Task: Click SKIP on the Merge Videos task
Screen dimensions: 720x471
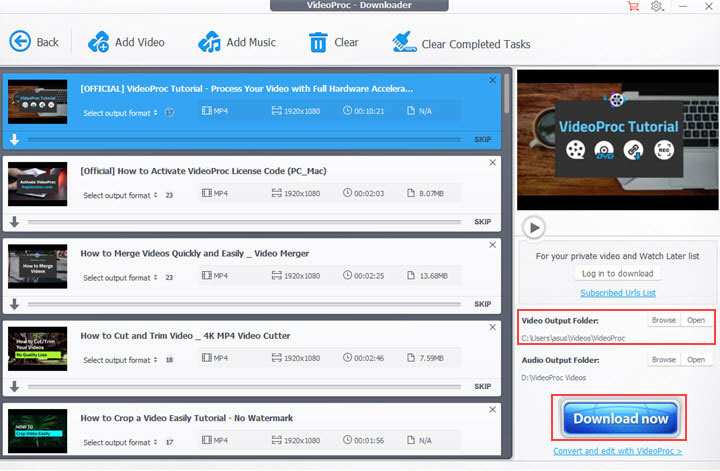Action: coord(483,304)
